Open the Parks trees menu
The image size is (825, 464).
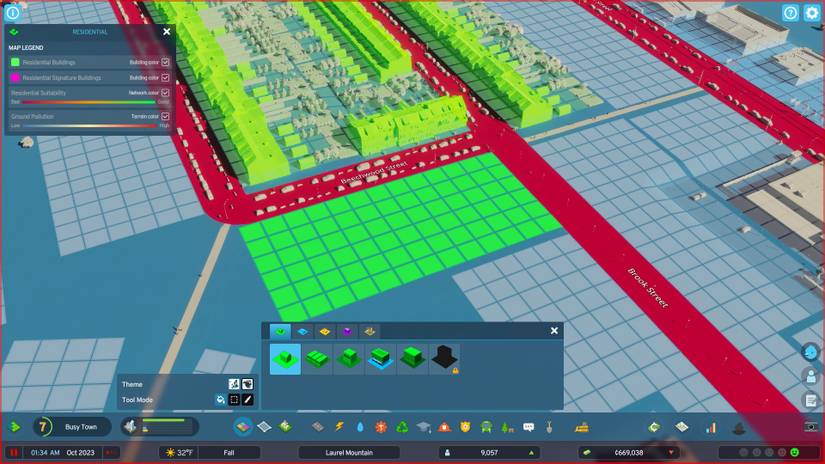click(x=507, y=427)
